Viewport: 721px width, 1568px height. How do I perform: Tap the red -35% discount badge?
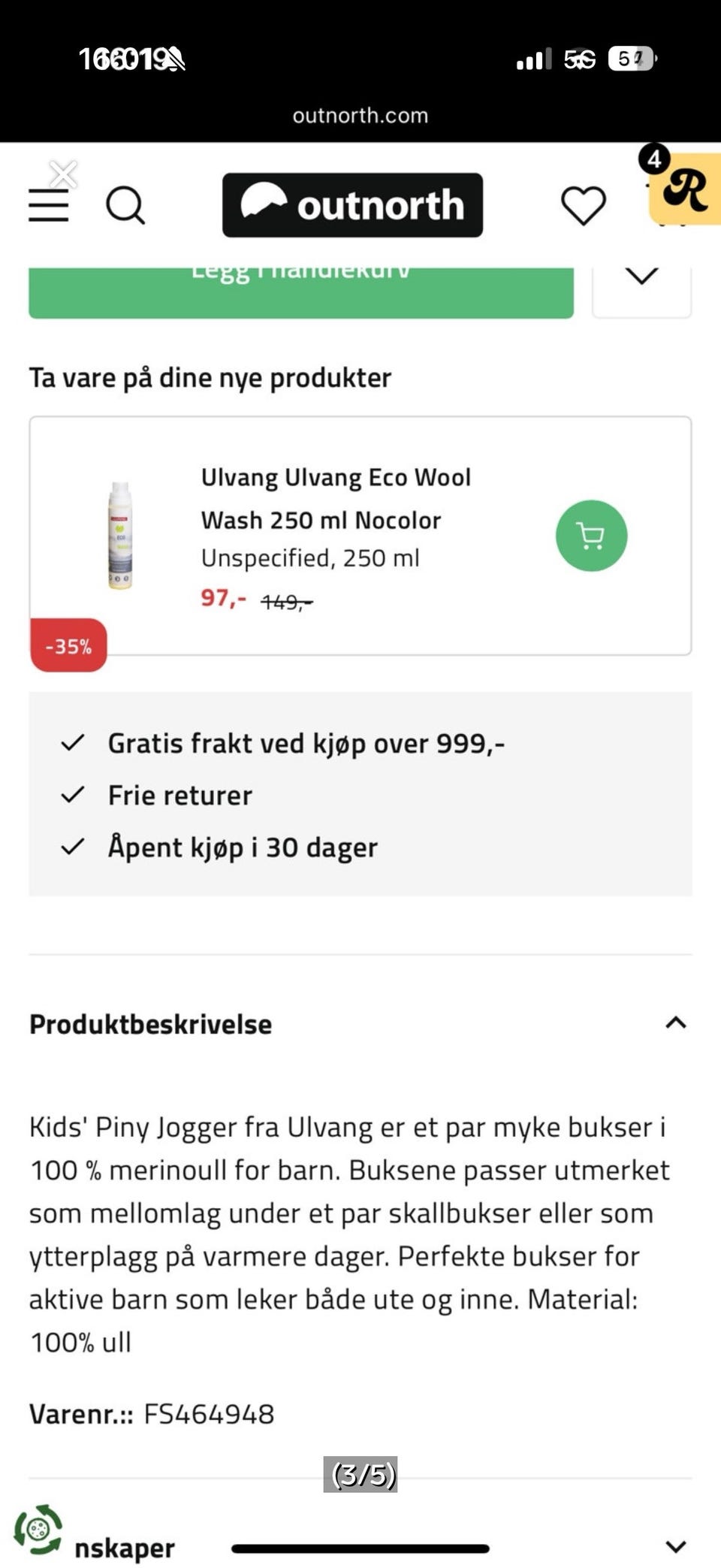(68, 645)
